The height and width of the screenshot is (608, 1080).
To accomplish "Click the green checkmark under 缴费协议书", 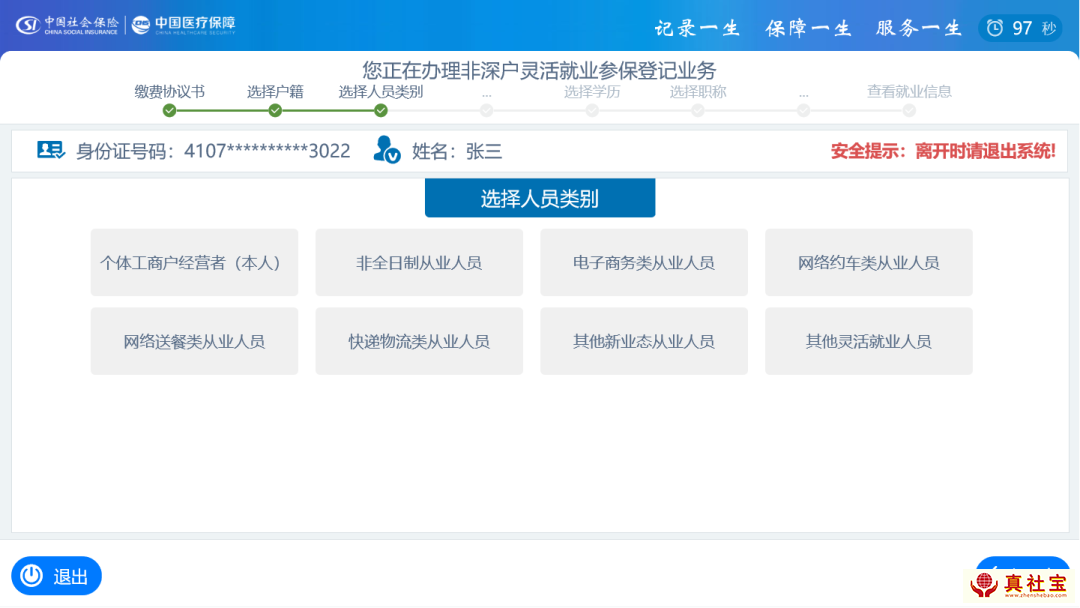I will 169,110.
